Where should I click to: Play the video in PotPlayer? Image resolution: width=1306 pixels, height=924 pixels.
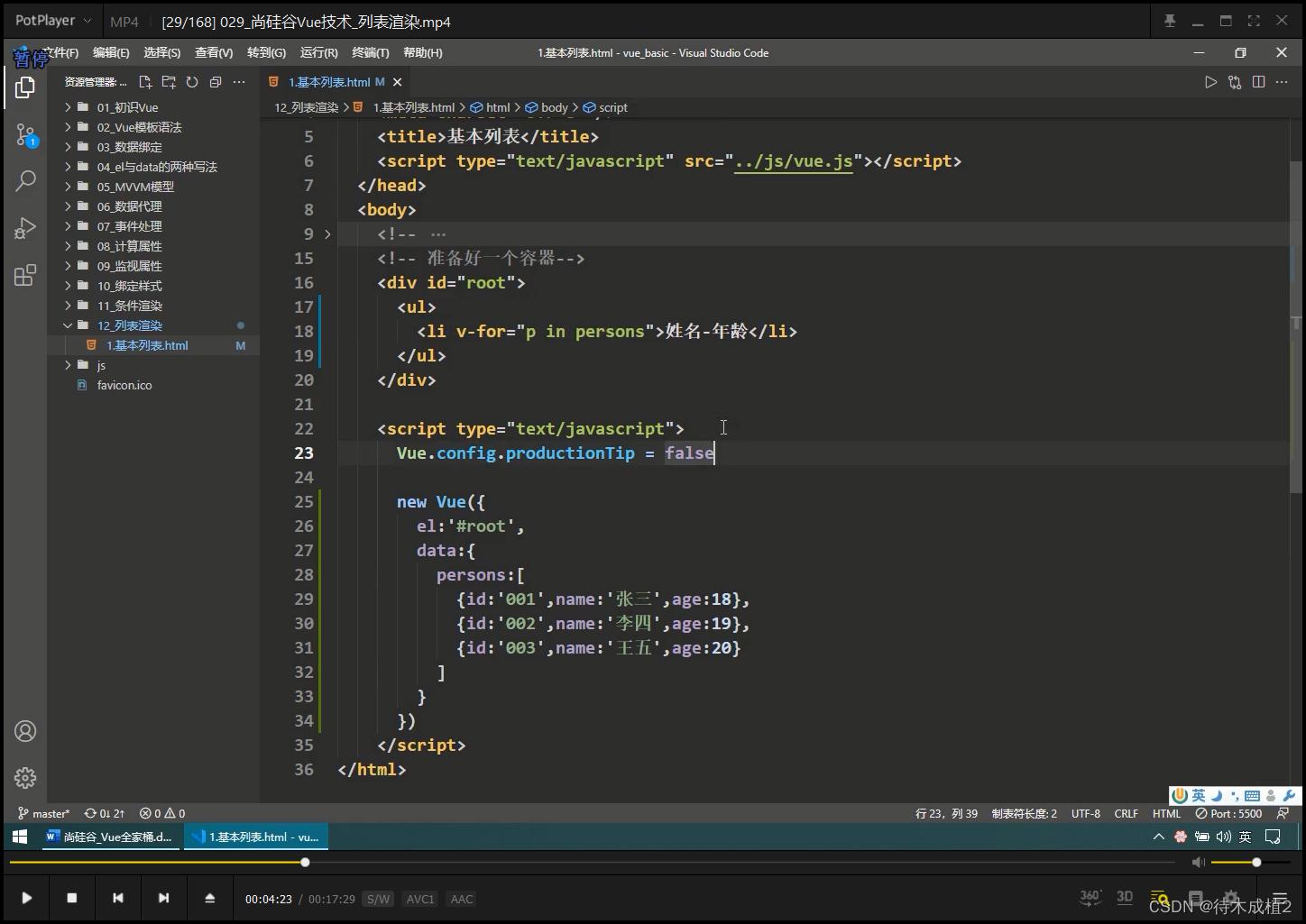27,898
